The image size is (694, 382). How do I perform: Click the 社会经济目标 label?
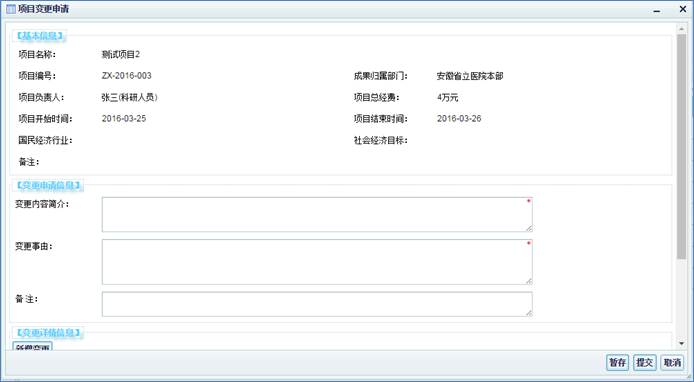tap(381, 140)
